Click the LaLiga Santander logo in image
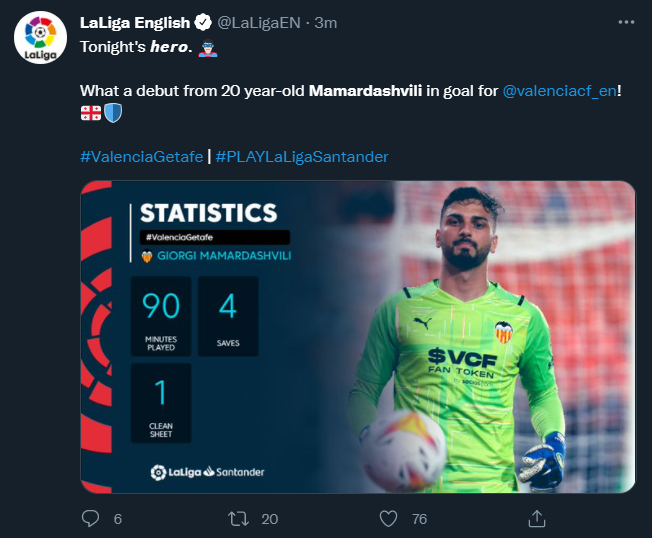 [207, 471]
